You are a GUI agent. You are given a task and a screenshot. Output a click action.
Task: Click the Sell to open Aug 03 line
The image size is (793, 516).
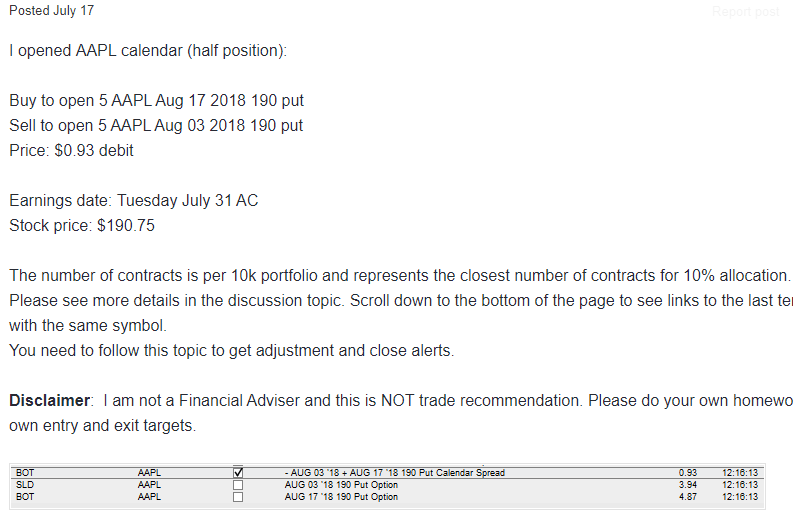click(x=156, y=125)
